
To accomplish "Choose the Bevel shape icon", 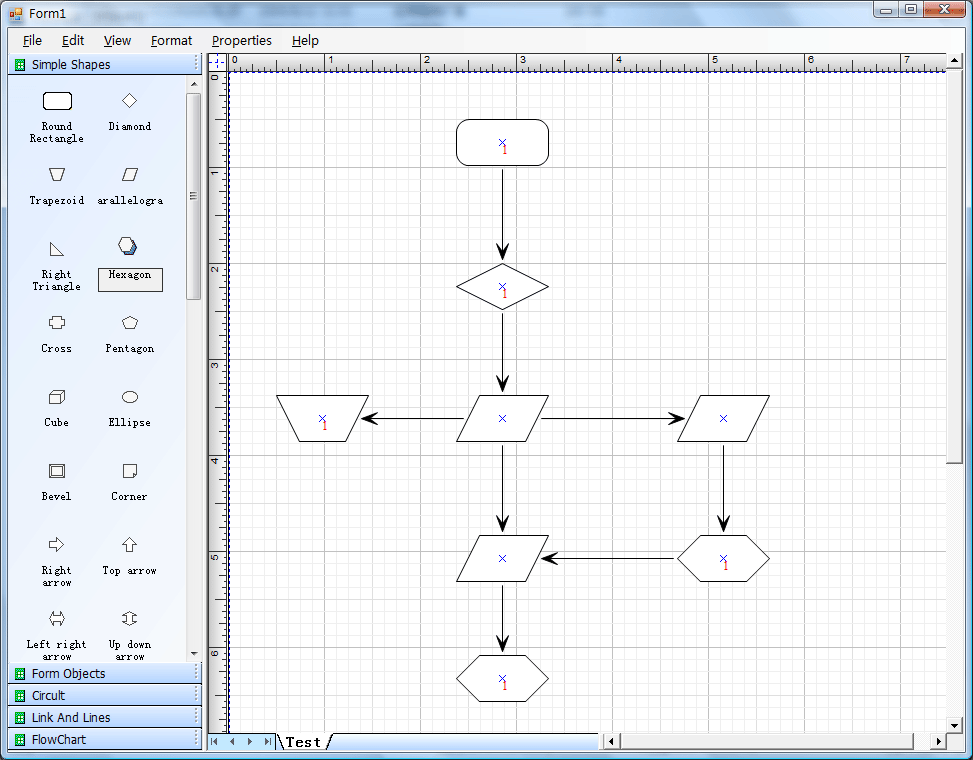I will [56, 471].
